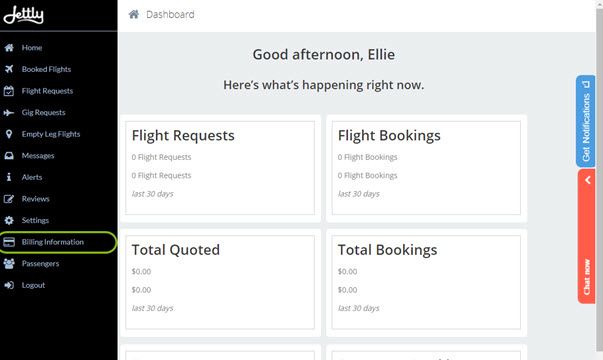Click the Dashboard breadcrumb home icon

[x=134, y=15]
